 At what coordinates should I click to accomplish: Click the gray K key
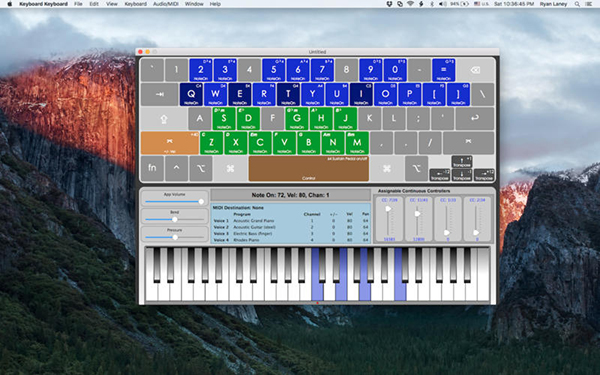pos(369,119)
